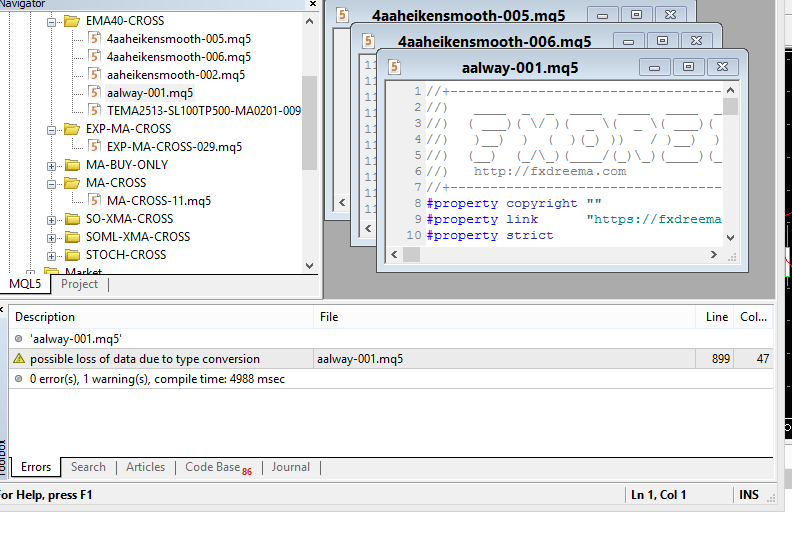The image size is (792, 533).
Task: Click the warning triangle icon in Errors list
Action: pos(19,359)
